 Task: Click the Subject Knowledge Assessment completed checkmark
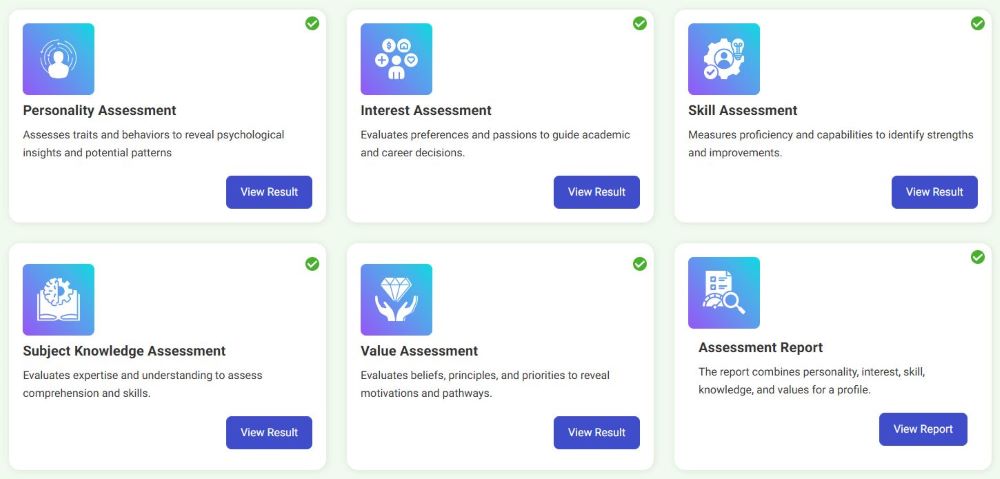pos(312,264)
